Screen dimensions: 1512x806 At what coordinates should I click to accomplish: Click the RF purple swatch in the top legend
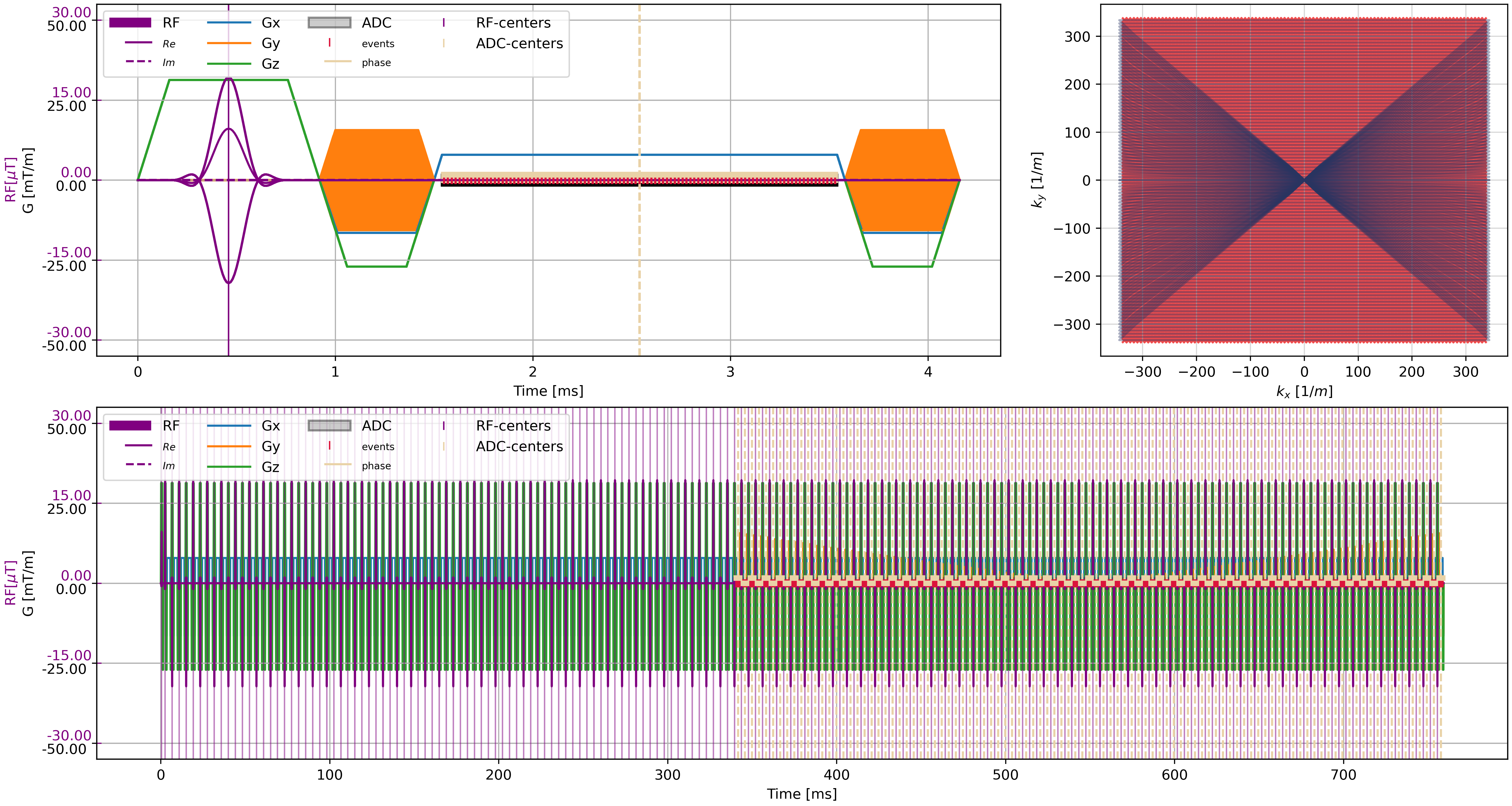[130, 23]
